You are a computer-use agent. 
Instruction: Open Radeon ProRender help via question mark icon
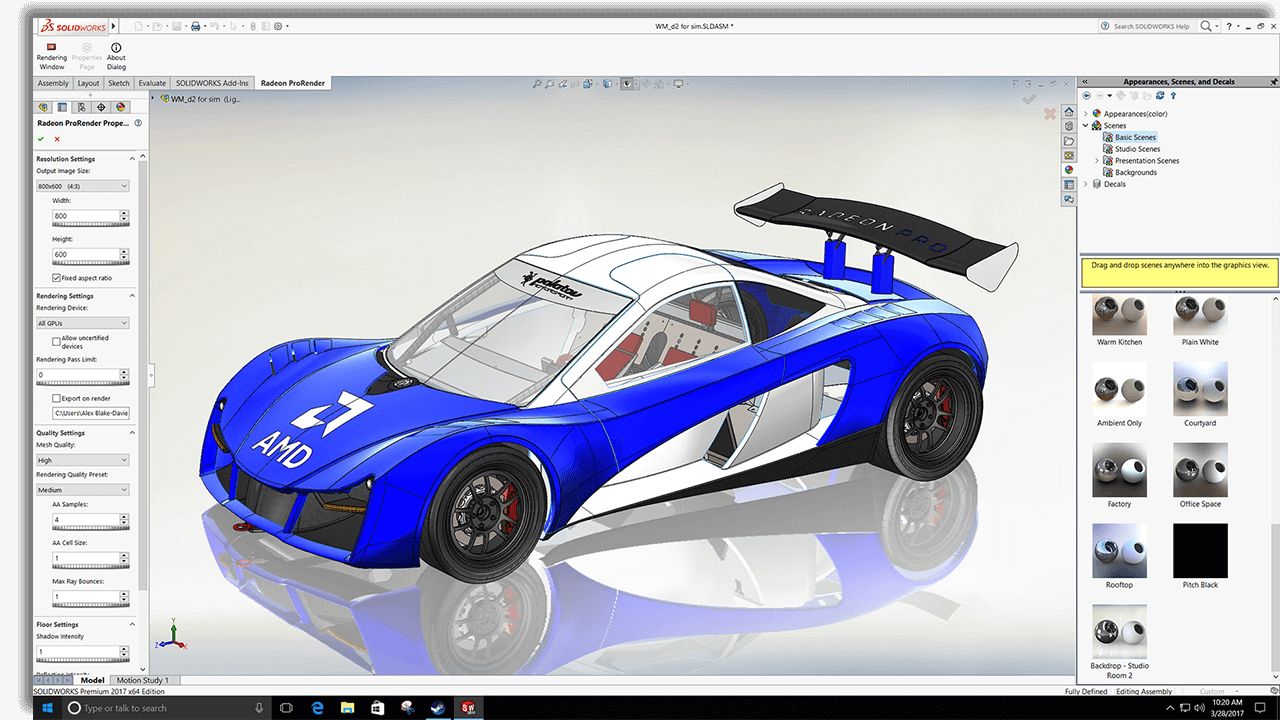[137, 122]
